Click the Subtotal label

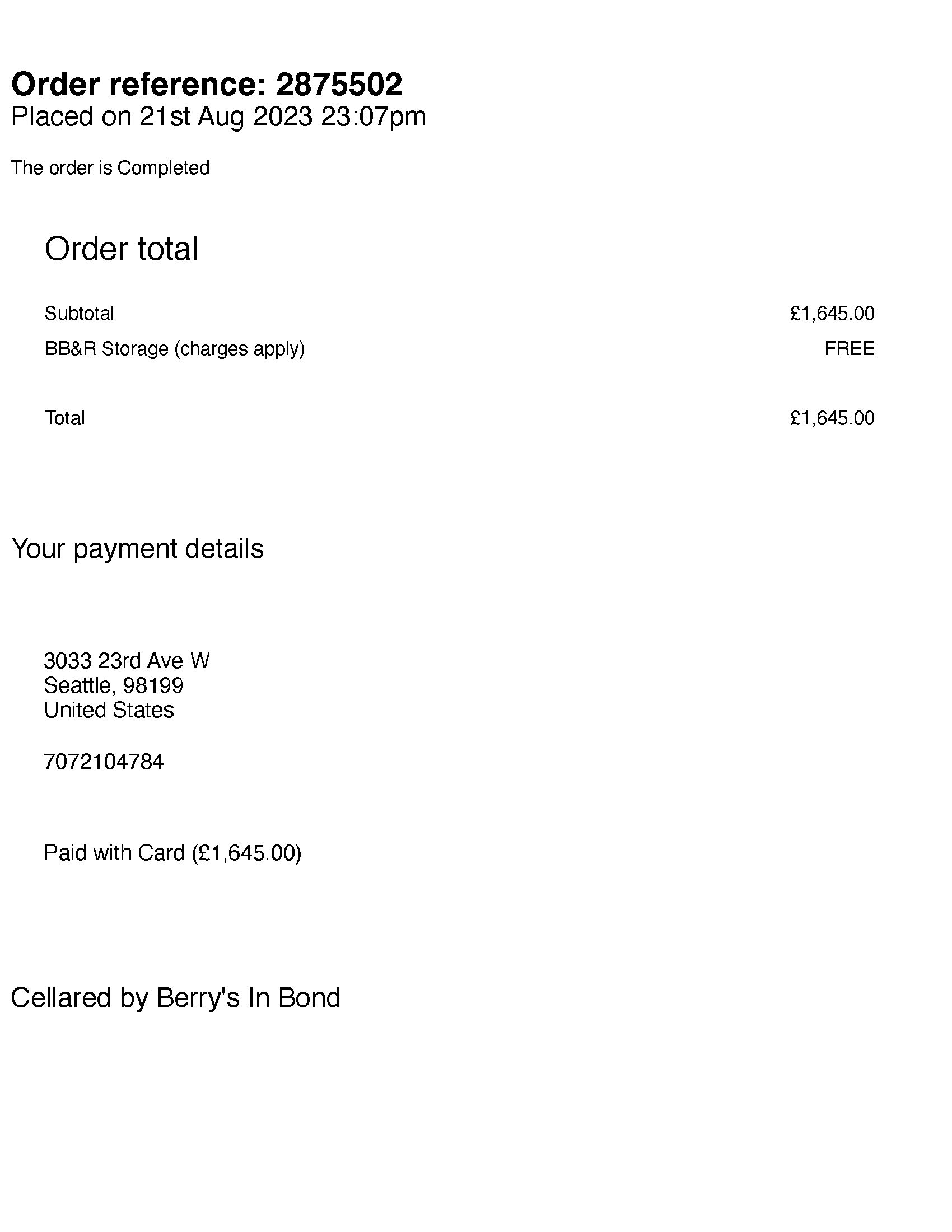click(80, 314)
